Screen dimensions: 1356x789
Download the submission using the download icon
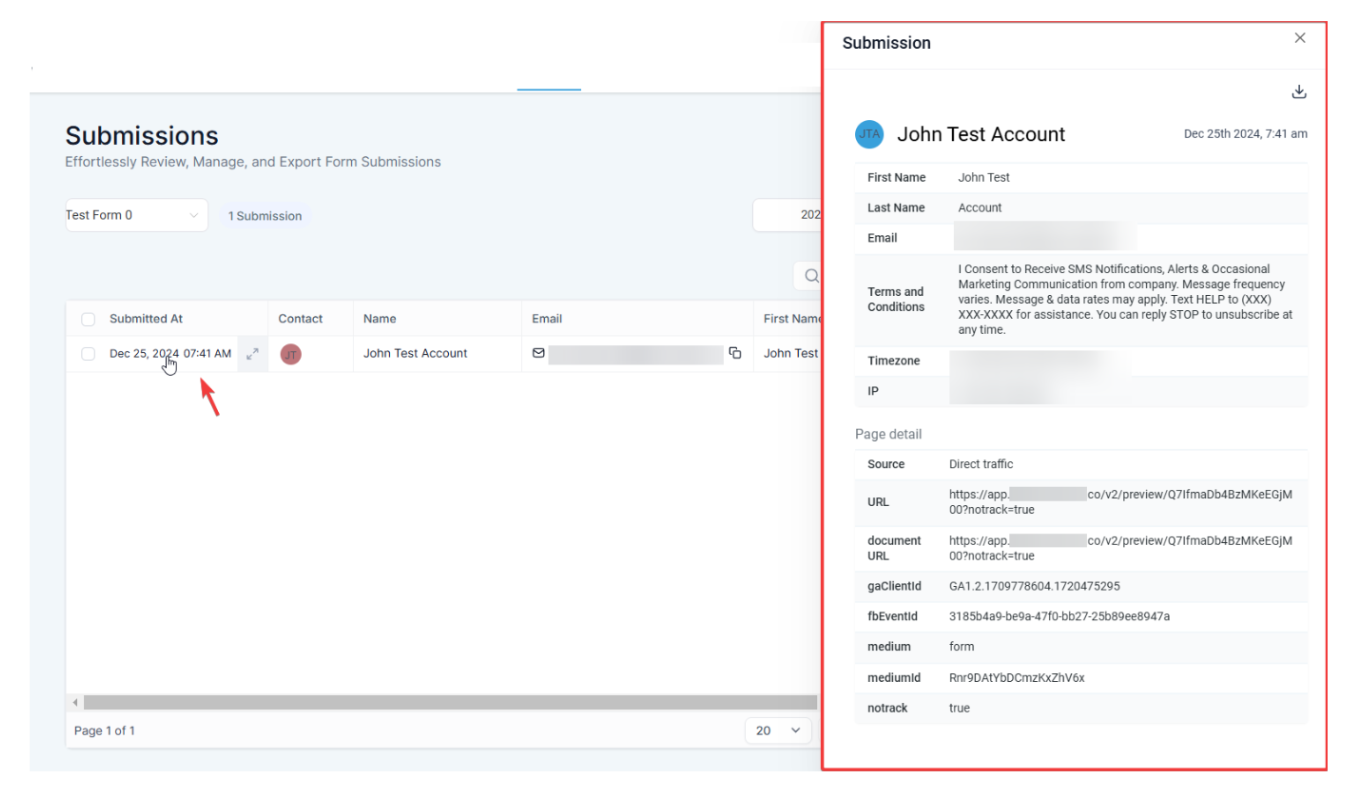(1299, 92)
